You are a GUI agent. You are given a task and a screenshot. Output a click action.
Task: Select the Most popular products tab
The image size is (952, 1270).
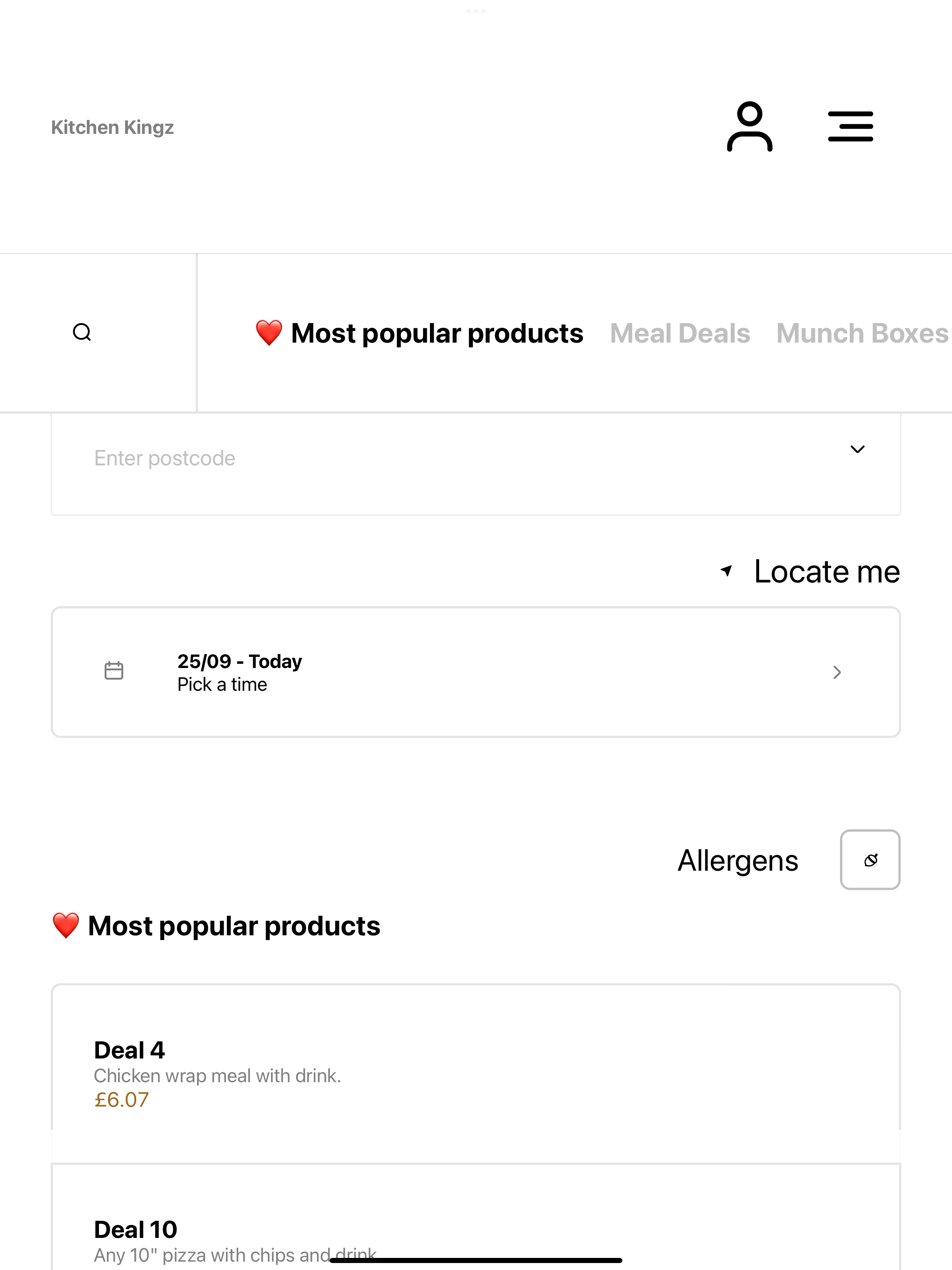(x=419, y=334)
